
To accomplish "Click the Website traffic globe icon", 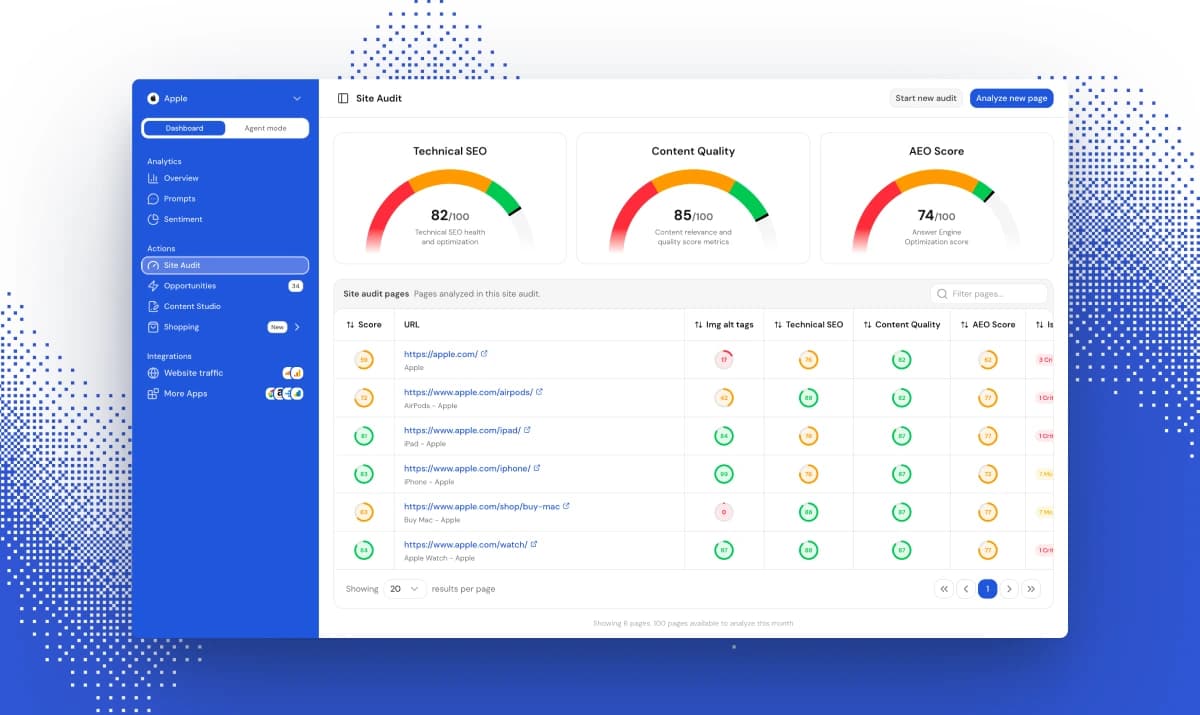I will click(153, 373).
